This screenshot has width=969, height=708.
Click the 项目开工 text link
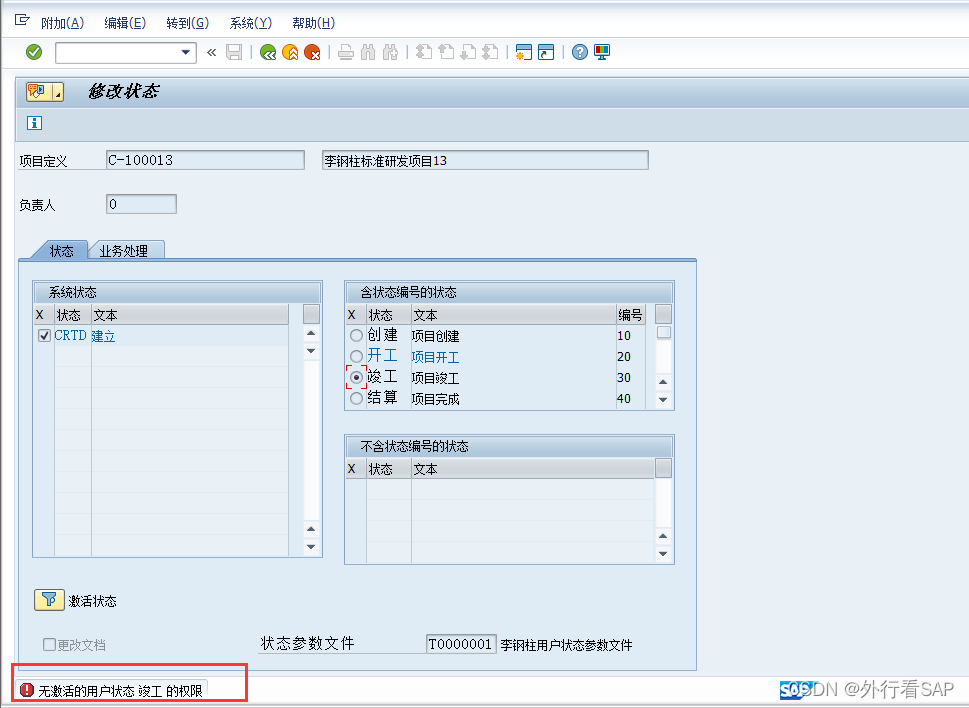pyautogui.click(x=436, y=357)
